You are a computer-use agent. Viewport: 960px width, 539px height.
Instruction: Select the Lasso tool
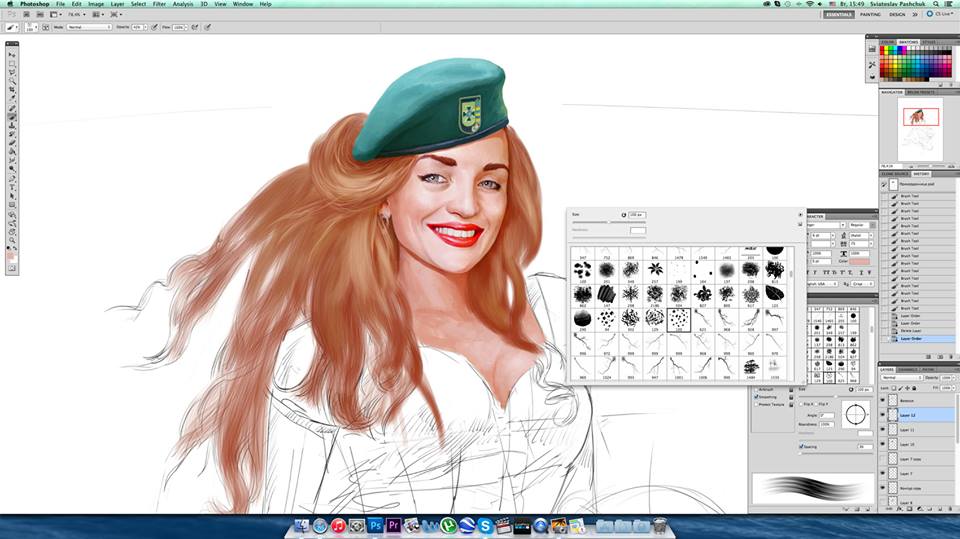point(12,72)
